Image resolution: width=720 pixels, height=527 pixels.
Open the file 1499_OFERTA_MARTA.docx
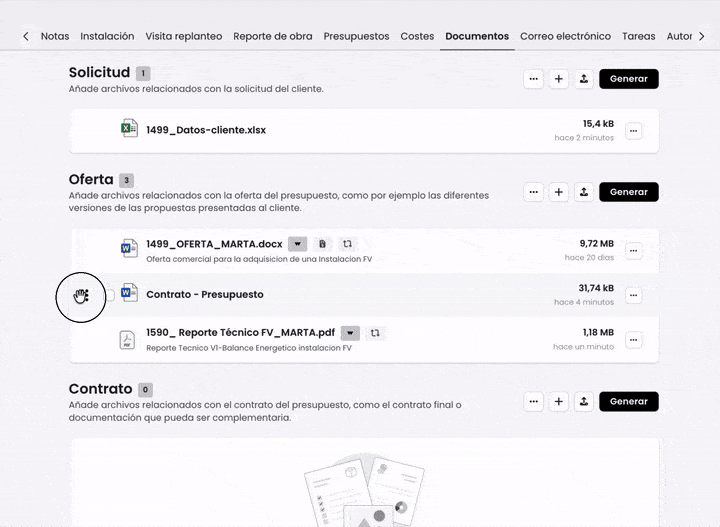click(214, 244)
